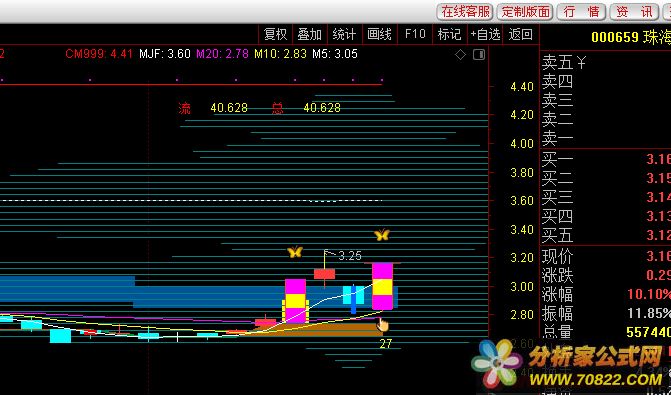
Task: Click the hand cursor icon near 27
Action: click(x=383, y=325)
